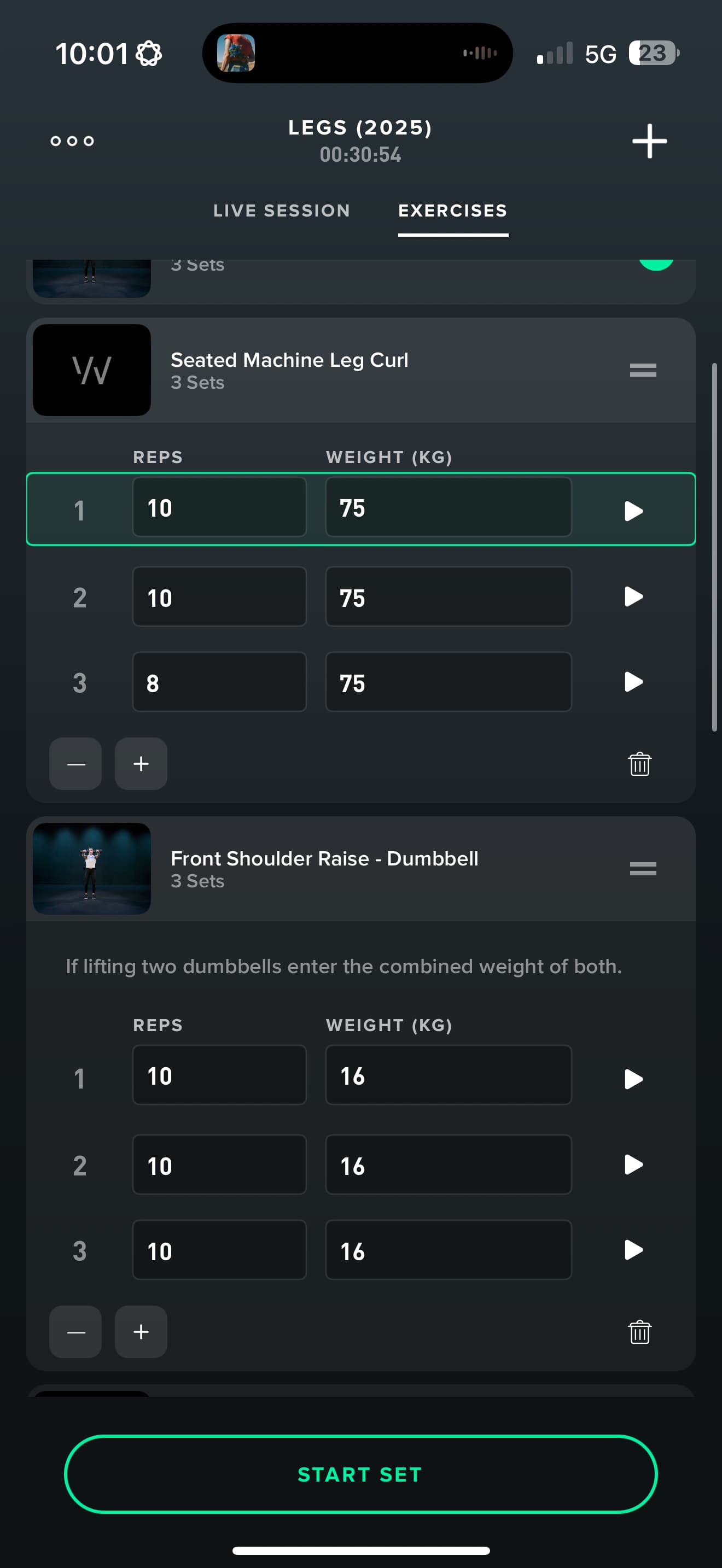The height and width of the screenshot is (1568, 722).
Task: Delete Front Shoulder Raise exercise with trash icon
Action: (x=639, y=1331)
